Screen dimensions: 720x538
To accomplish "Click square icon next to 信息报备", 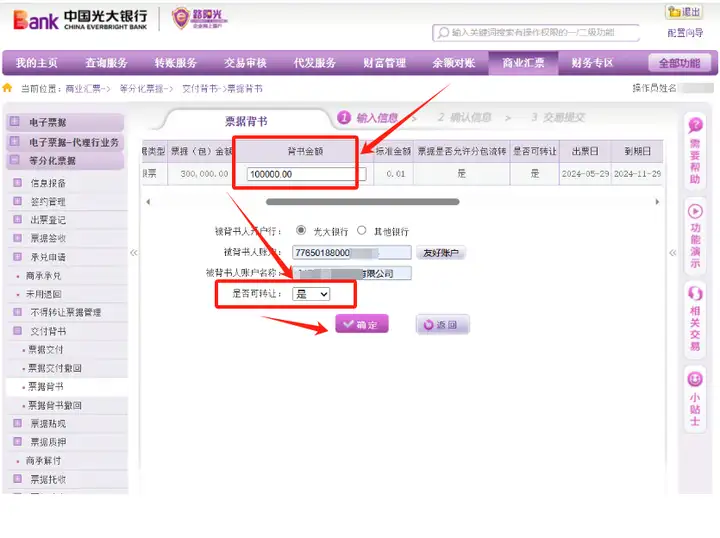I will pyautogui.click(x=17, y=183).
